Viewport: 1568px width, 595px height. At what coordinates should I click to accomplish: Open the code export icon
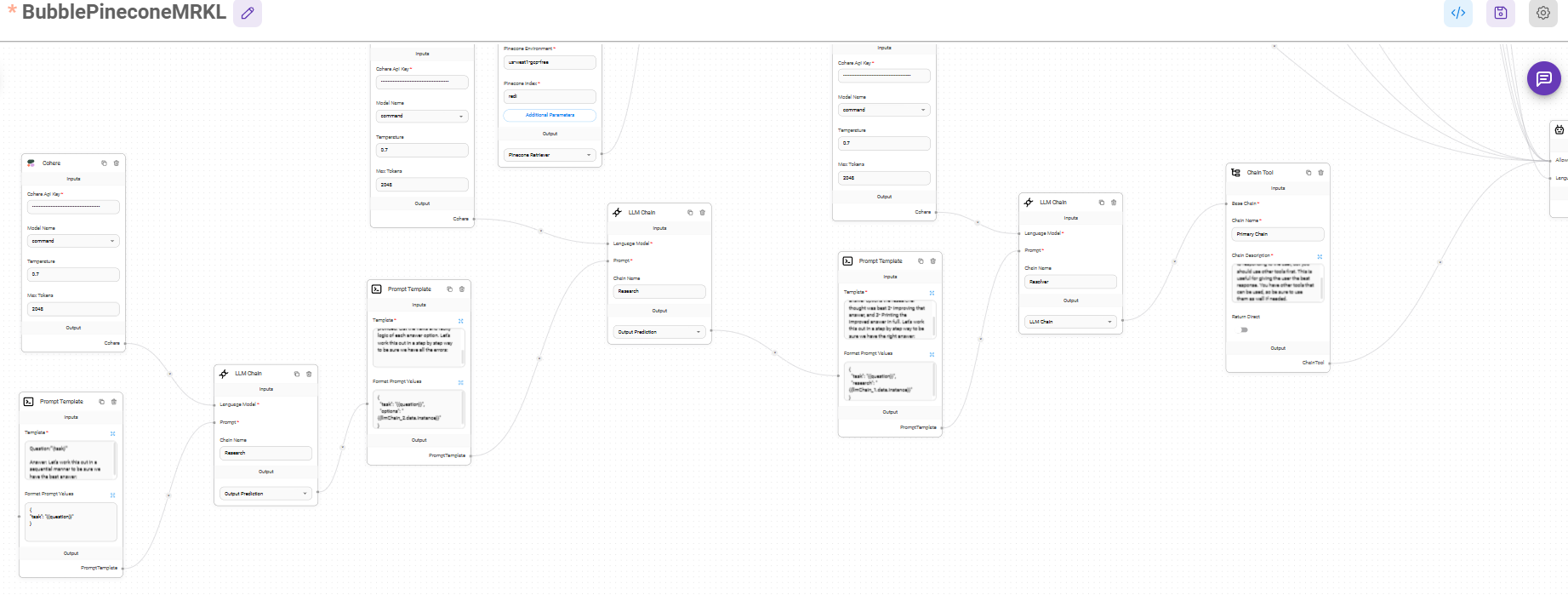pos(1458,13)
